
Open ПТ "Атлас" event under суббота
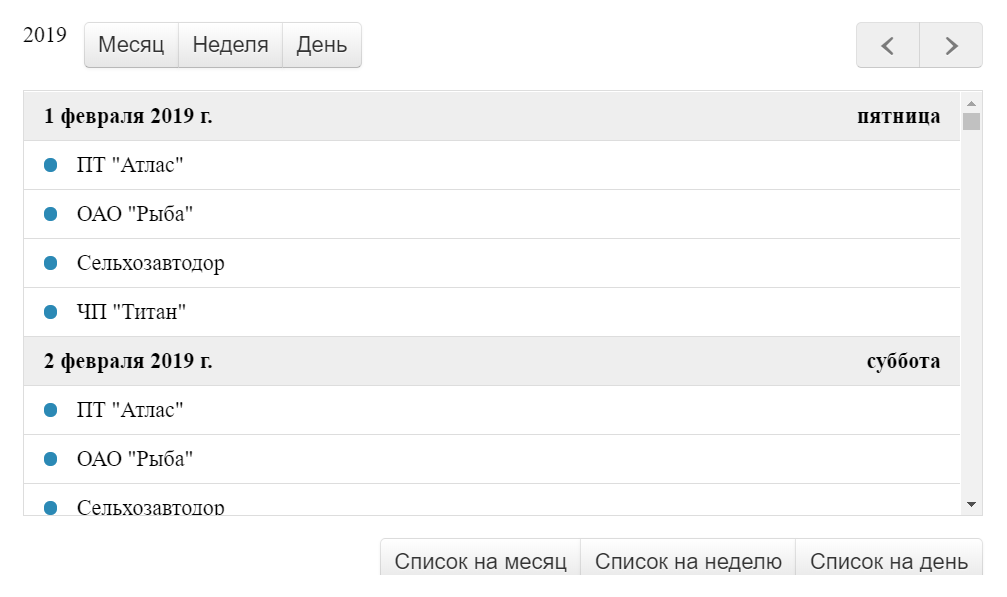click(x=492, y=410)
